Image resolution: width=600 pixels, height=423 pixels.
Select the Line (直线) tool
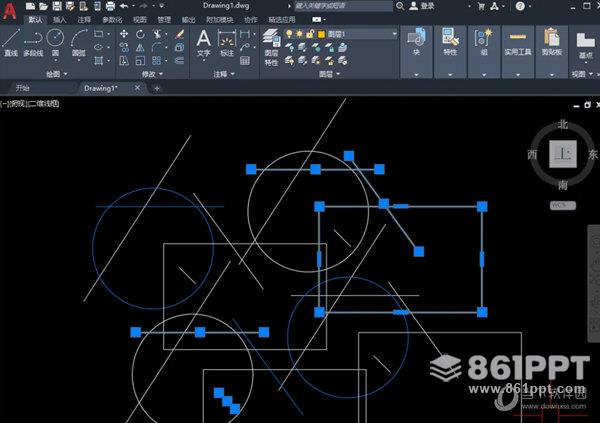click(11, 42)
